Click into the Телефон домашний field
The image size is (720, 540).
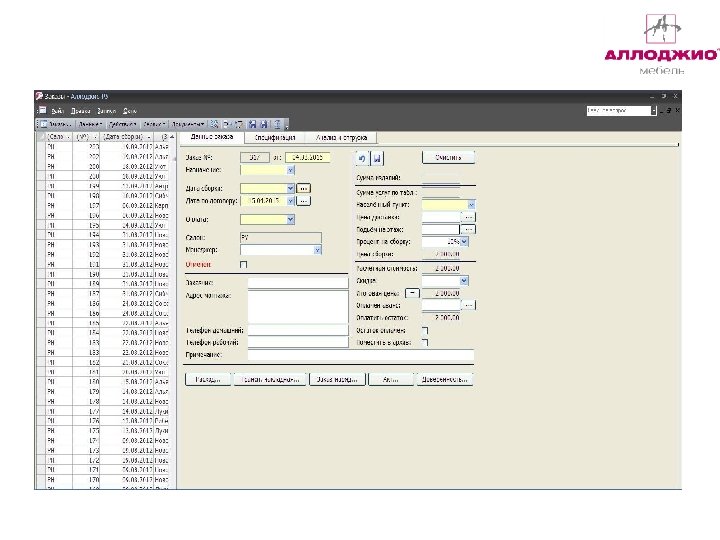point(298,330)
